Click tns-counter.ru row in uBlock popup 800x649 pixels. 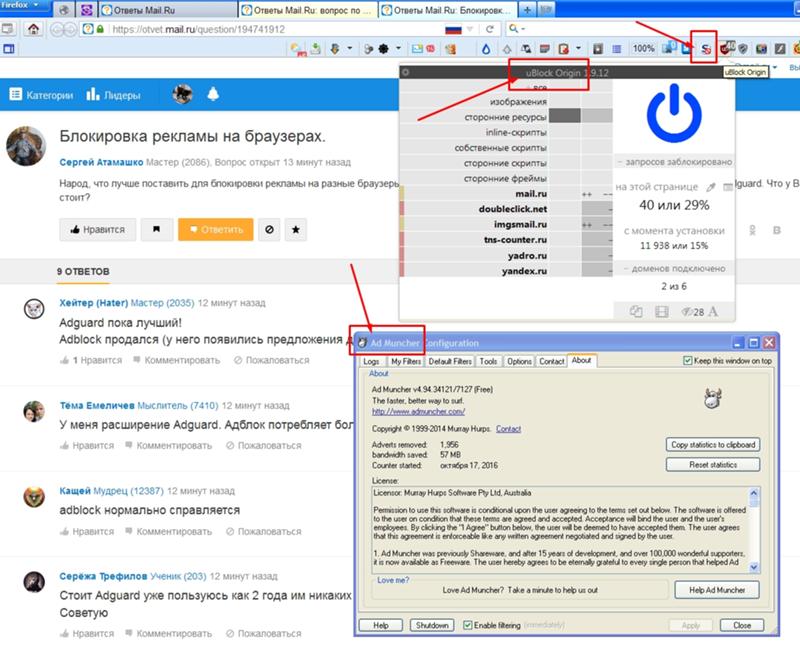coord(506,239)
